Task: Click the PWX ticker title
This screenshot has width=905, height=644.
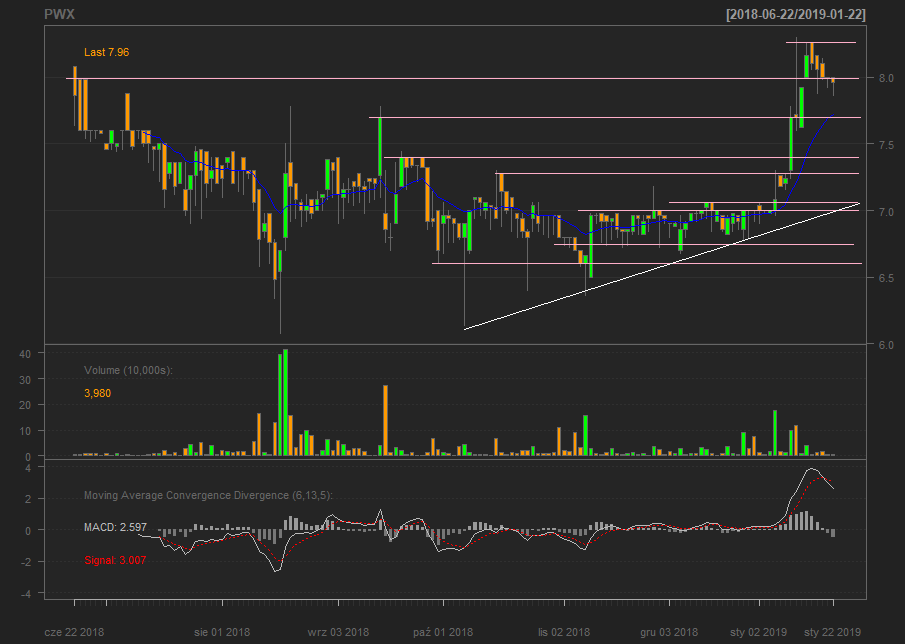Action: pos(59,14)
